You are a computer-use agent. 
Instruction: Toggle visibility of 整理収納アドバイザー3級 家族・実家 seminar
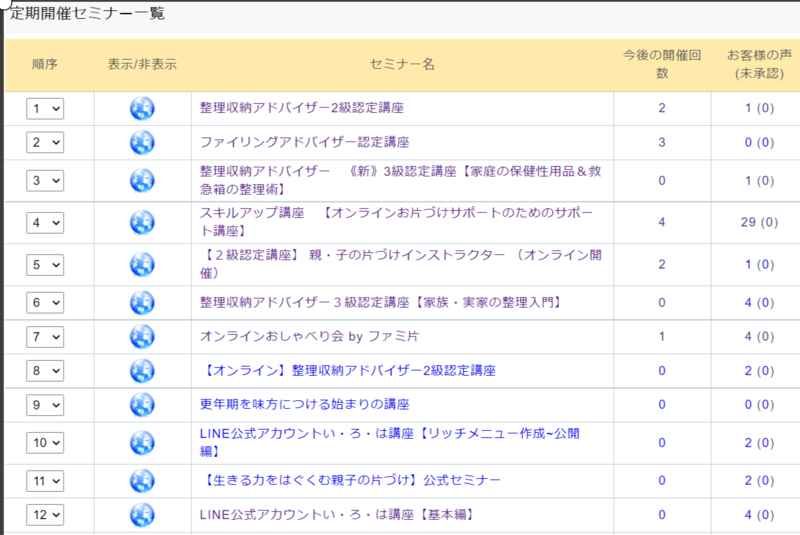point(142,303)
